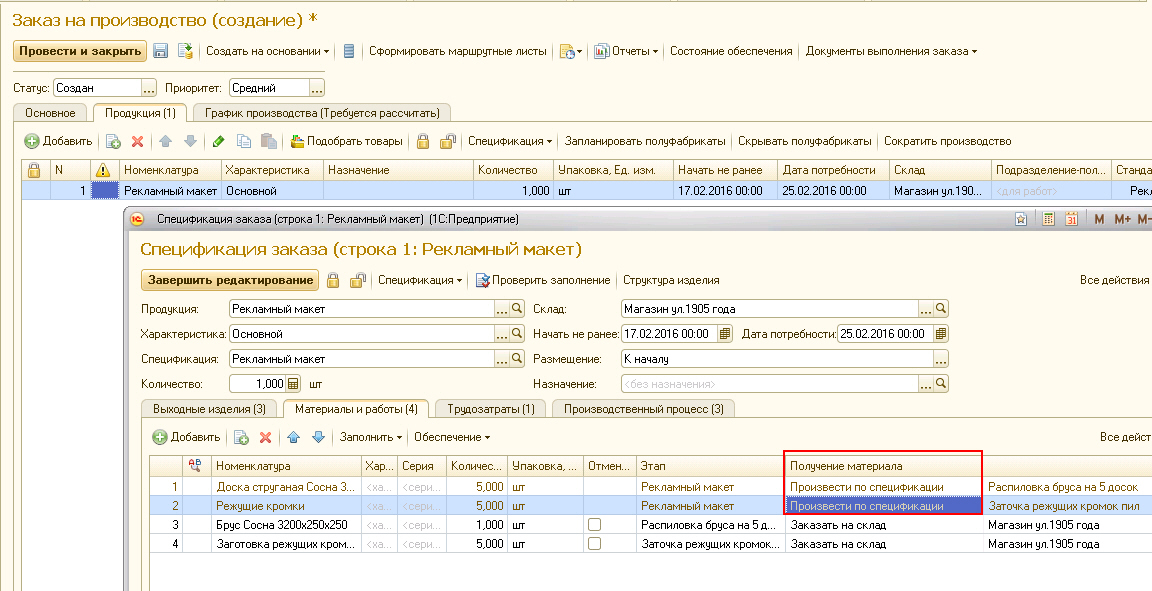1152x591 pixels.
Task: Click Сократить производство button
Action: click(947, 141)
